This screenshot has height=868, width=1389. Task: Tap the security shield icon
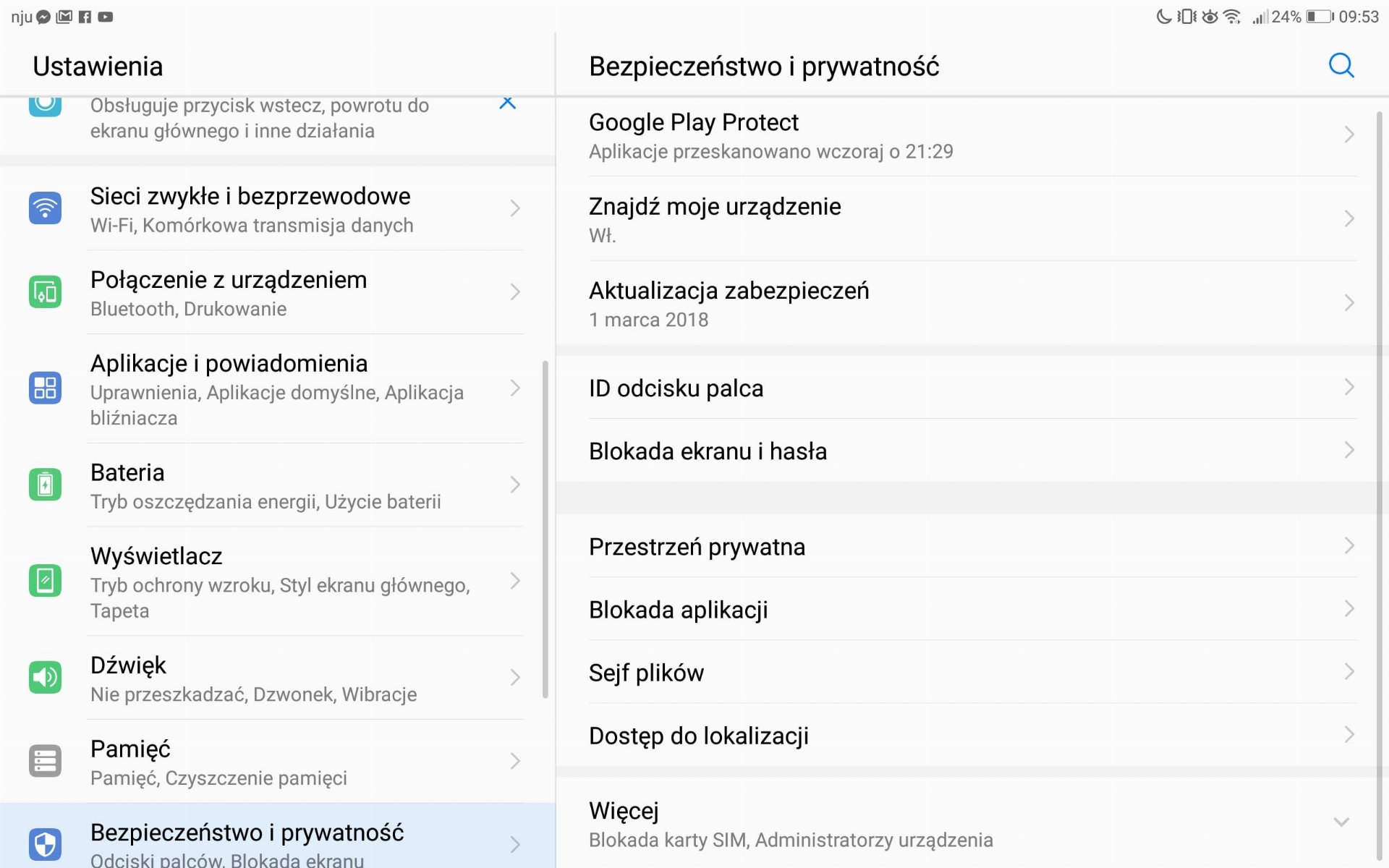45,844
